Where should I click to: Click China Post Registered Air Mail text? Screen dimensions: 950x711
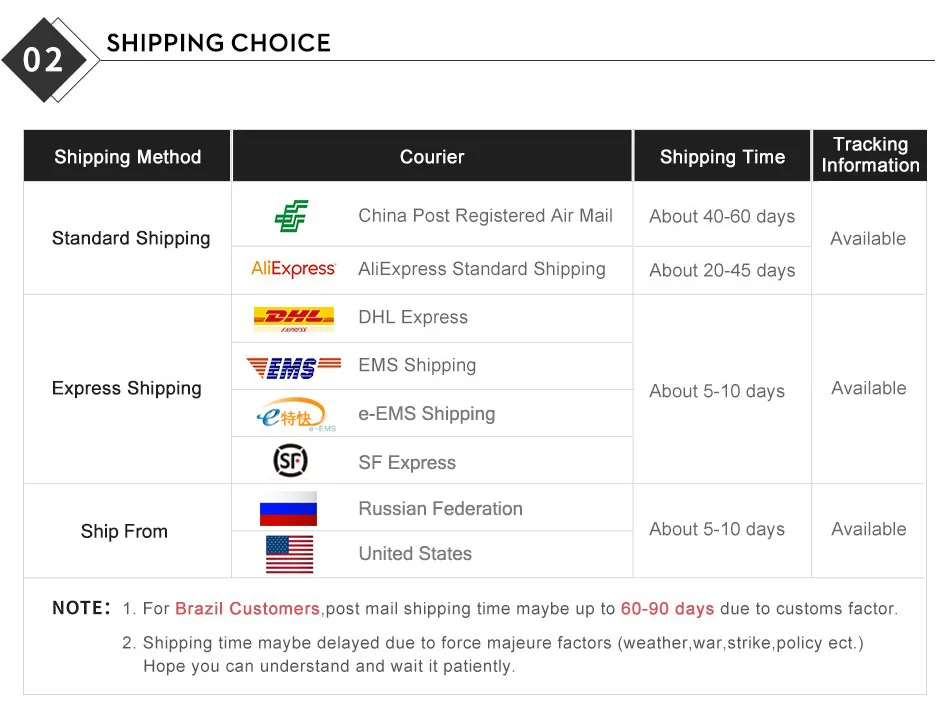click(485, 216)
